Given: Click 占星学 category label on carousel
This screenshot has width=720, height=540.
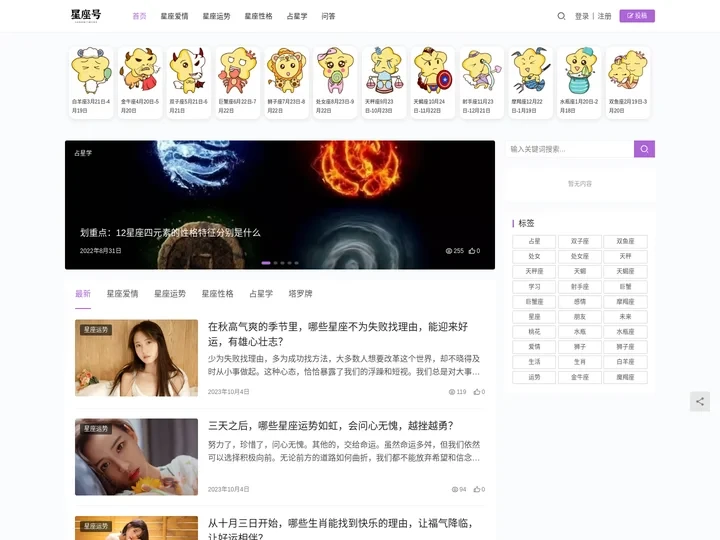Looking at the screenshot, I should pos(83,153).
